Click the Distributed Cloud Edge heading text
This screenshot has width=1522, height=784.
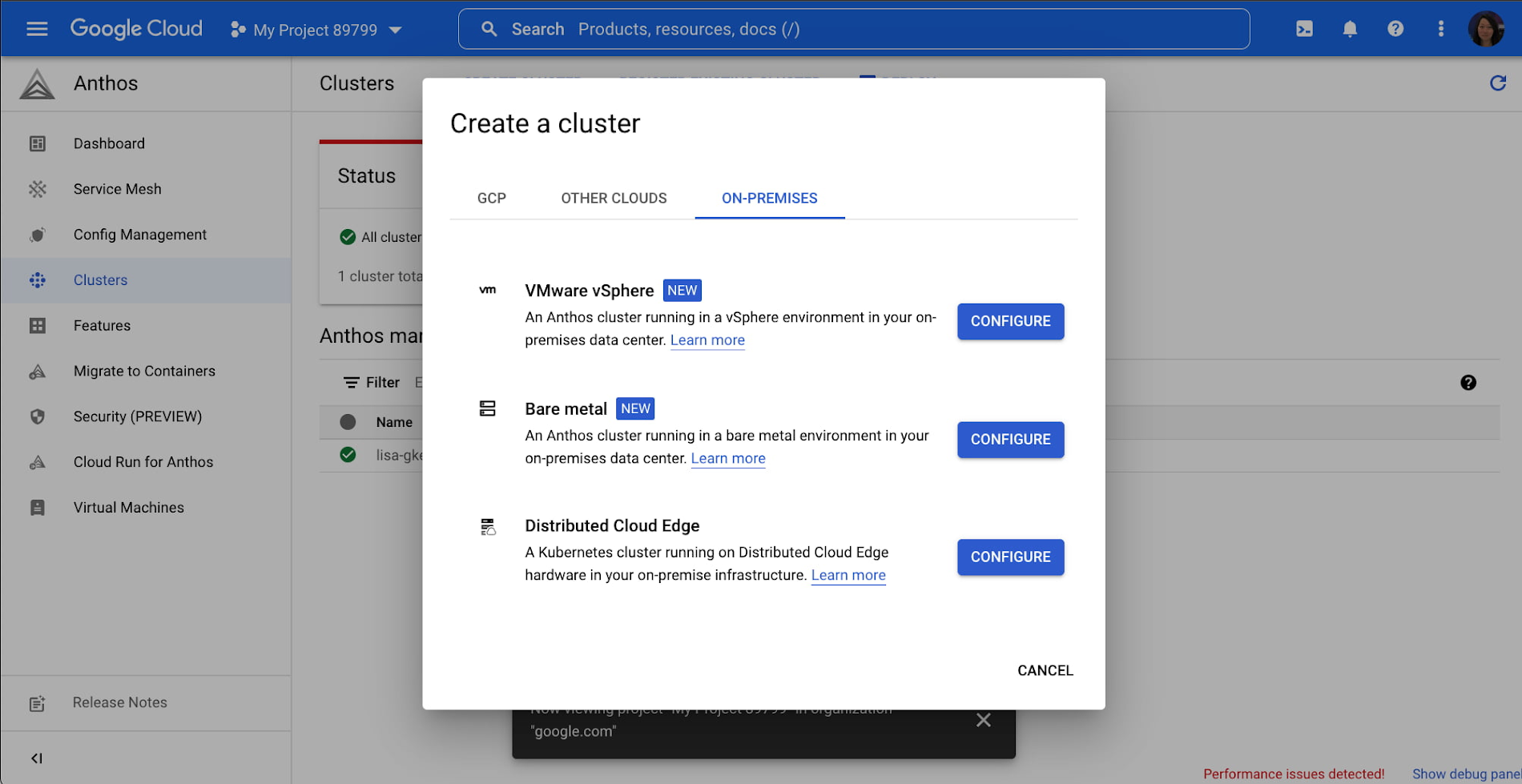pyautogui.click(x=612, y=526)
